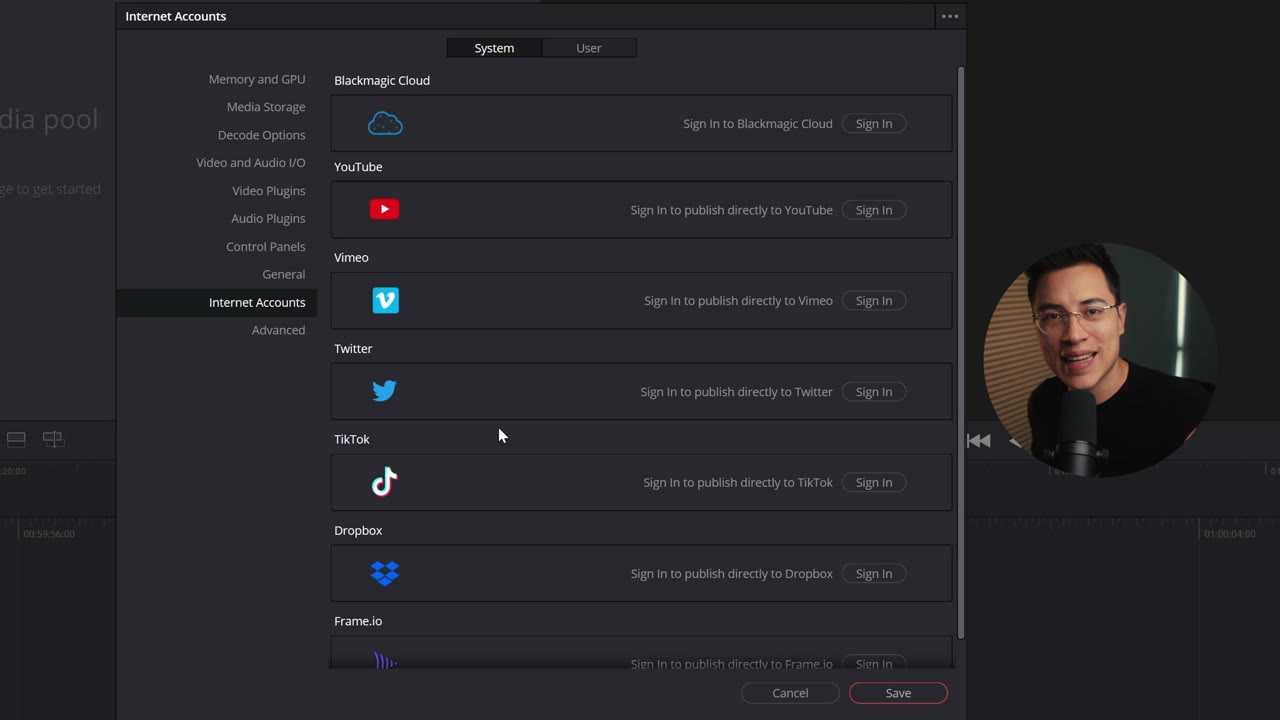Open Media Storage settings

coord(266,107)
